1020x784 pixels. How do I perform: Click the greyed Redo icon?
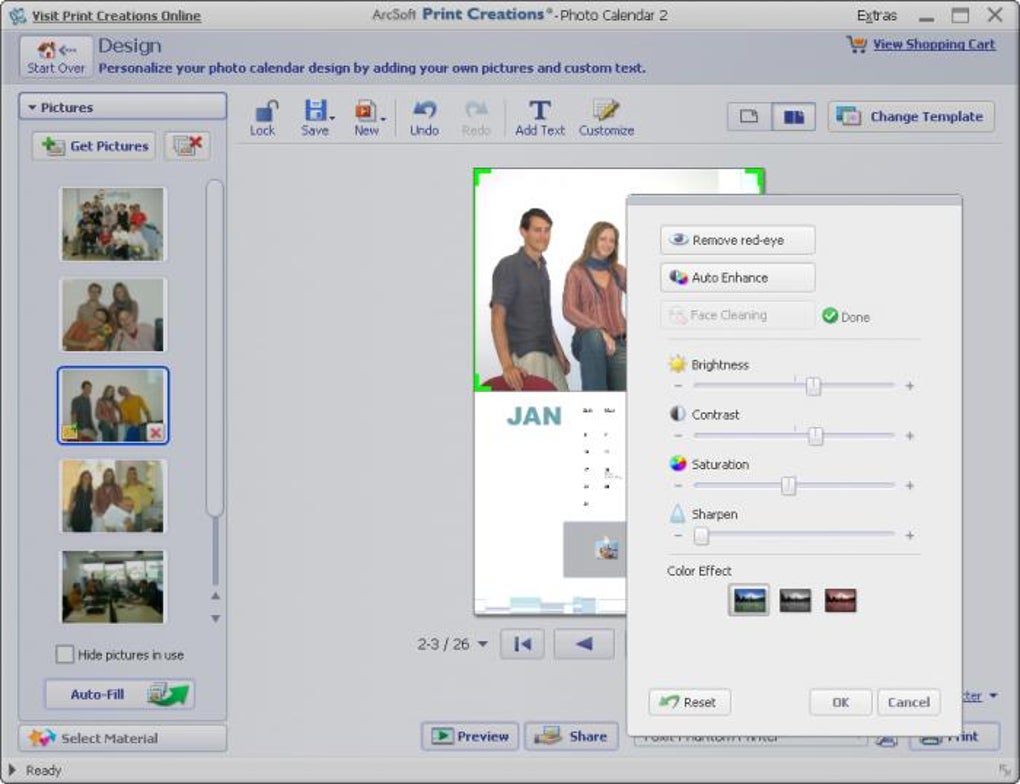point(476,118)
